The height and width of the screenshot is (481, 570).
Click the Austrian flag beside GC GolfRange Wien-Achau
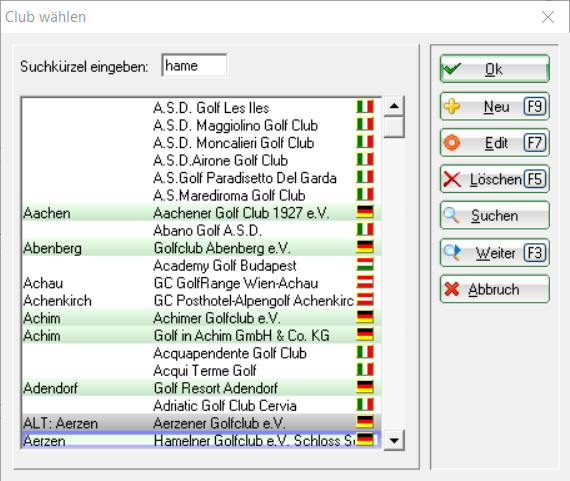click(x=365, y=282)
